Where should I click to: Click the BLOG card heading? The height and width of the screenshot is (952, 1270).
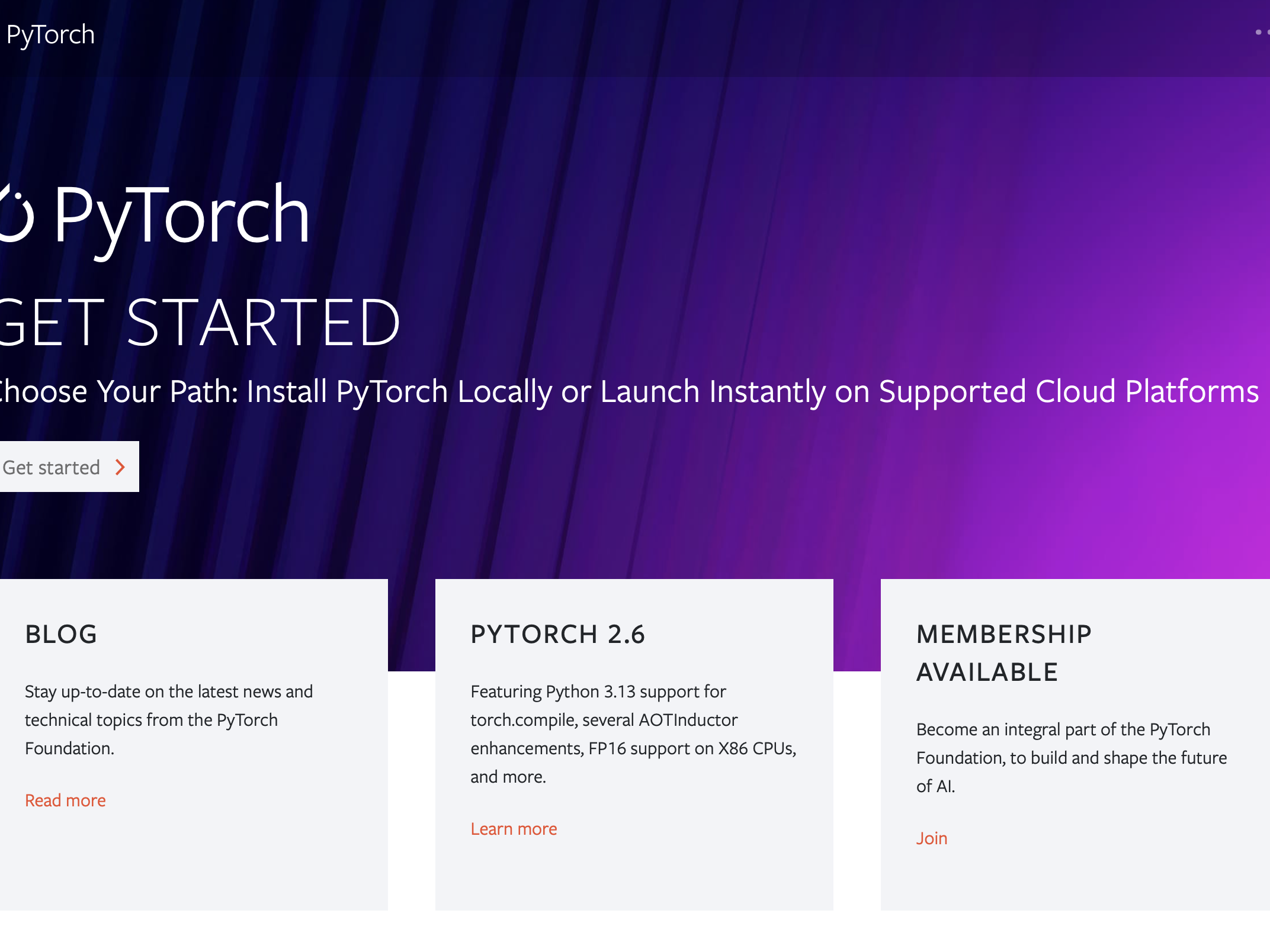(61, 634)
